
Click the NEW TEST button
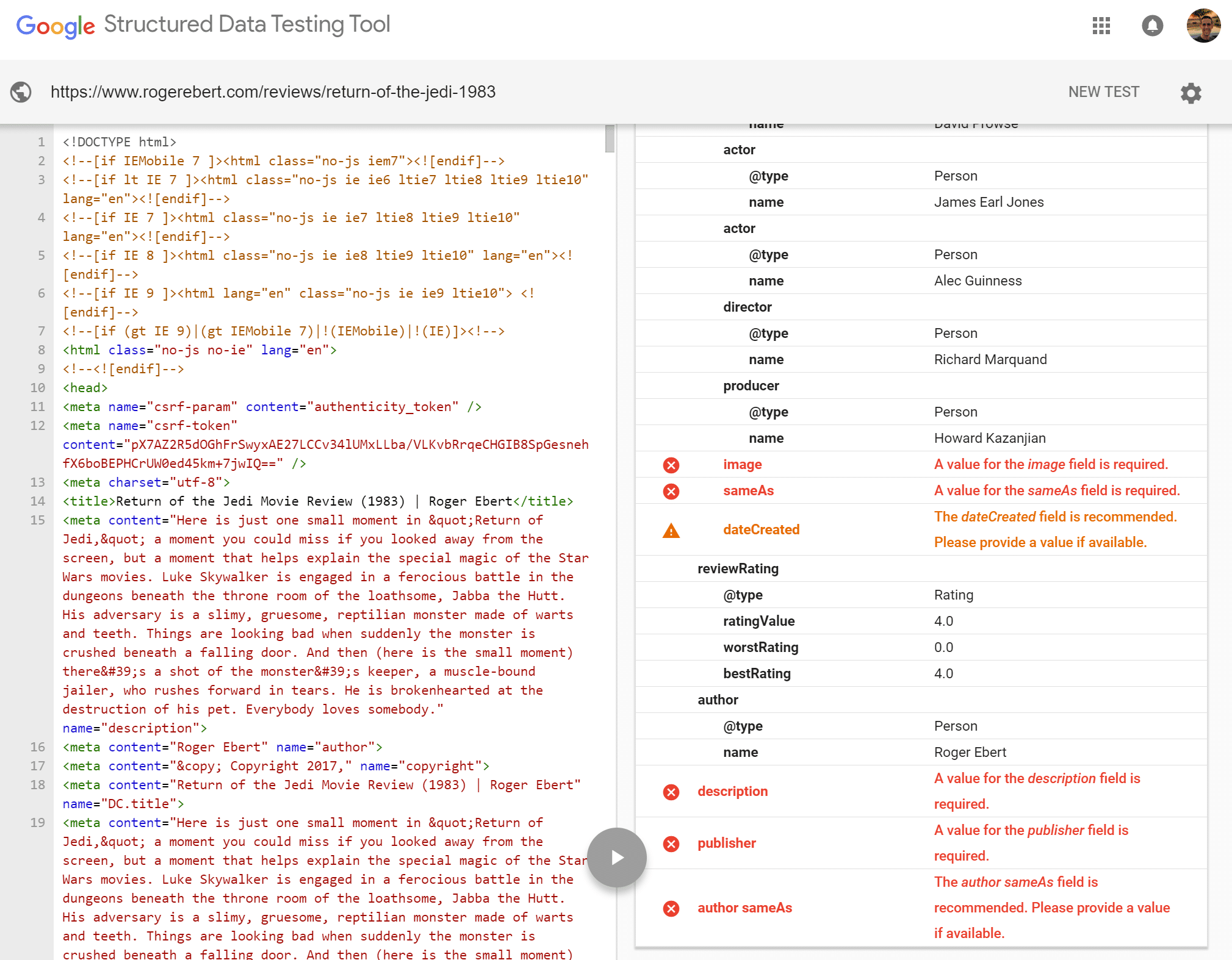pos(1103,92)
